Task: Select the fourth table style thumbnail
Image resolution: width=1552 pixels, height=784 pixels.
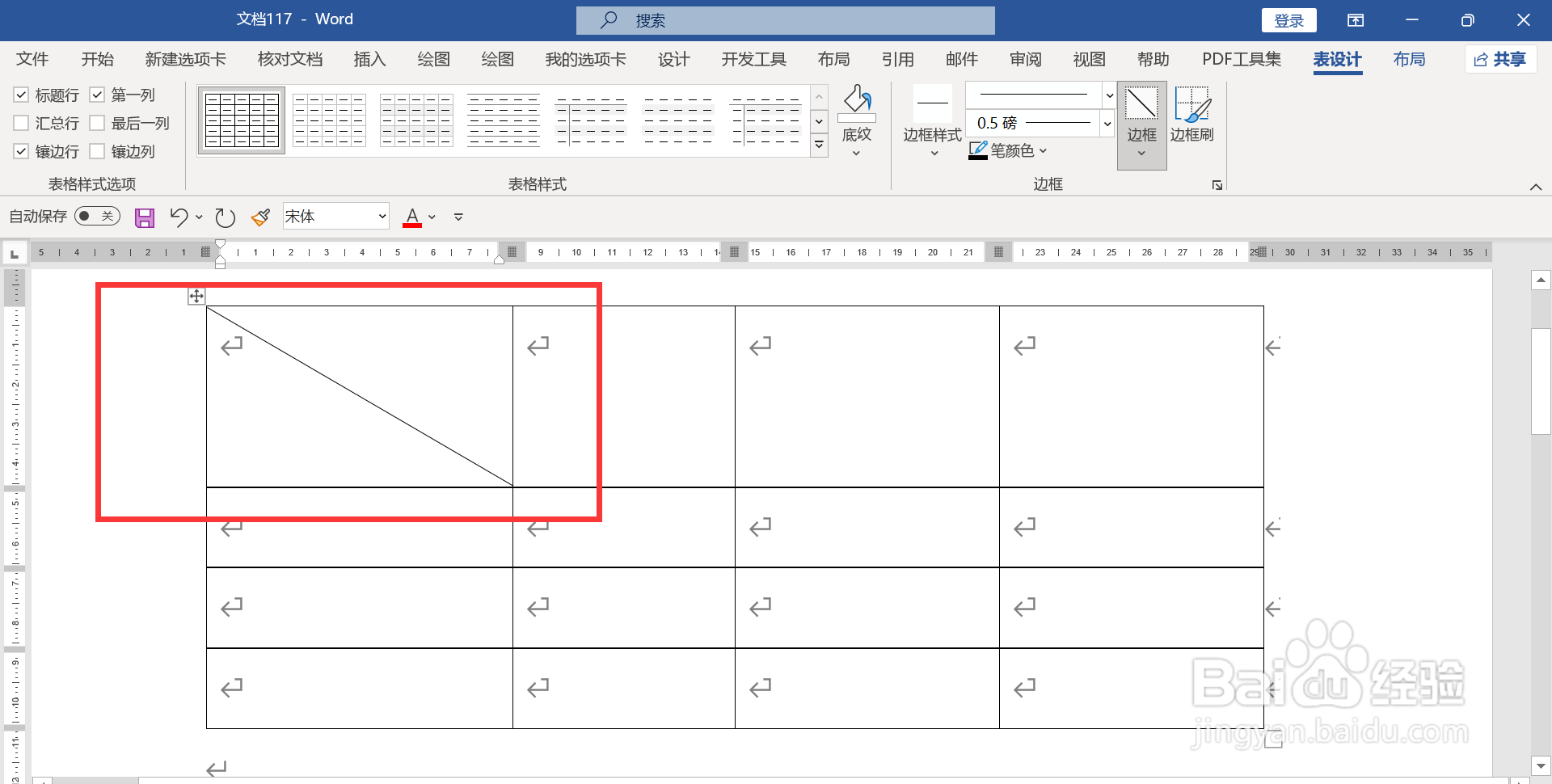Action: tap(503, 120)
